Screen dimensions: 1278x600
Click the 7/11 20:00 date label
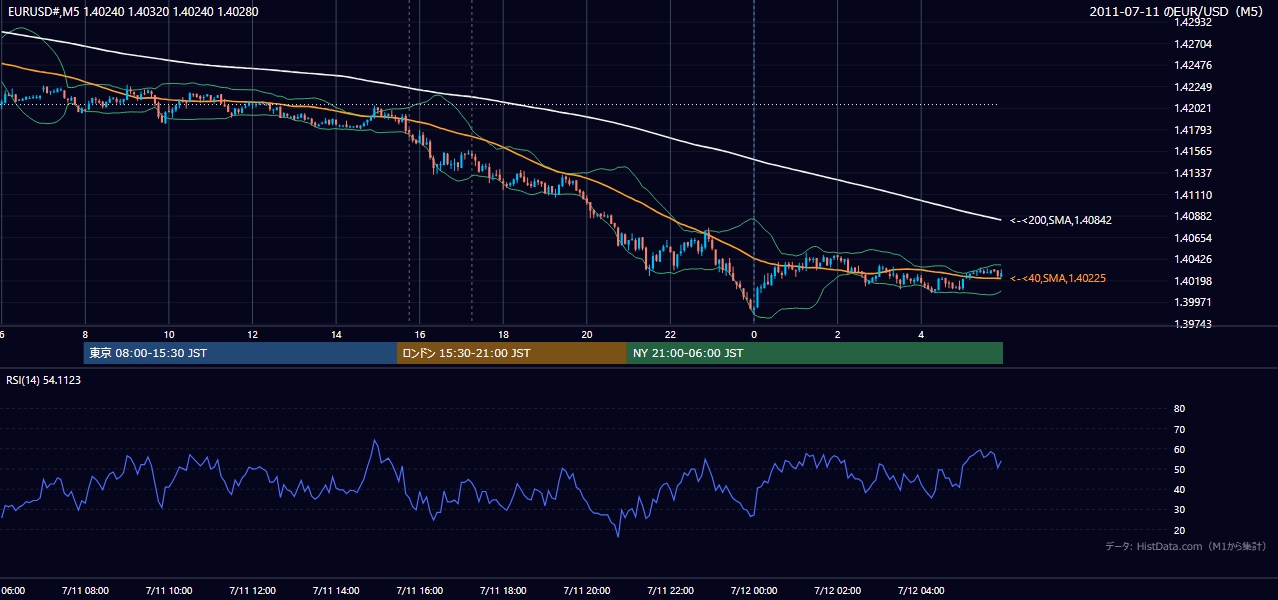click(586, 591)
